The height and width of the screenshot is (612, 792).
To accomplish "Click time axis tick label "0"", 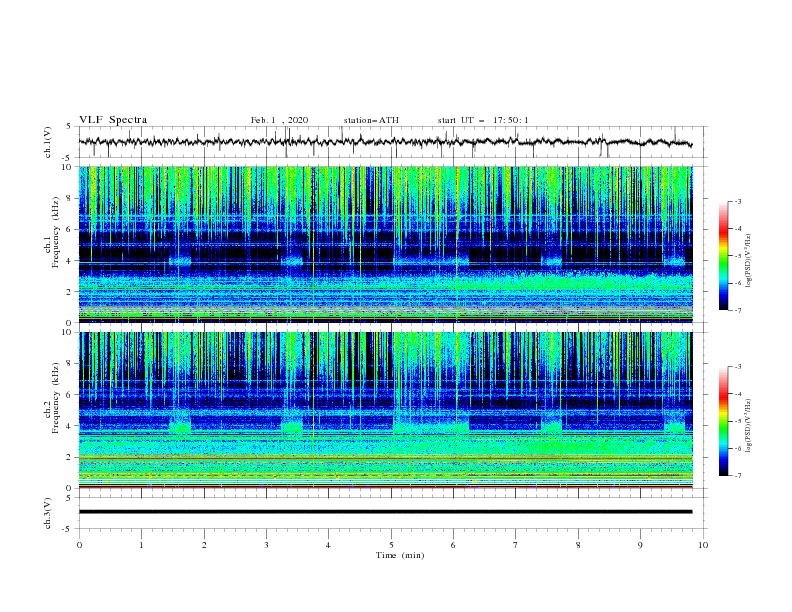I will pyautogui.click(x=79, y=545).
